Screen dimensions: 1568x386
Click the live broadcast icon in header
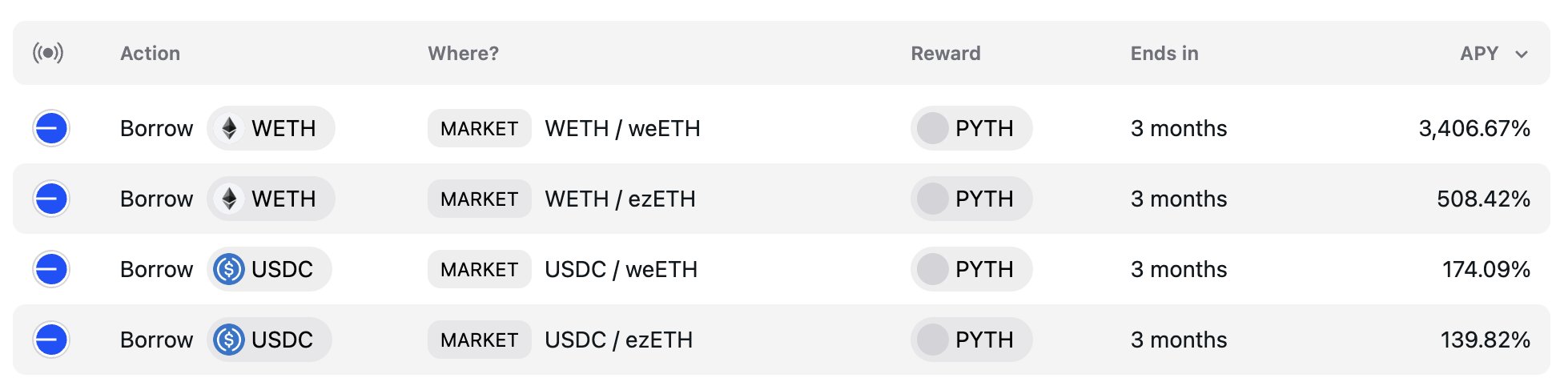48,53
